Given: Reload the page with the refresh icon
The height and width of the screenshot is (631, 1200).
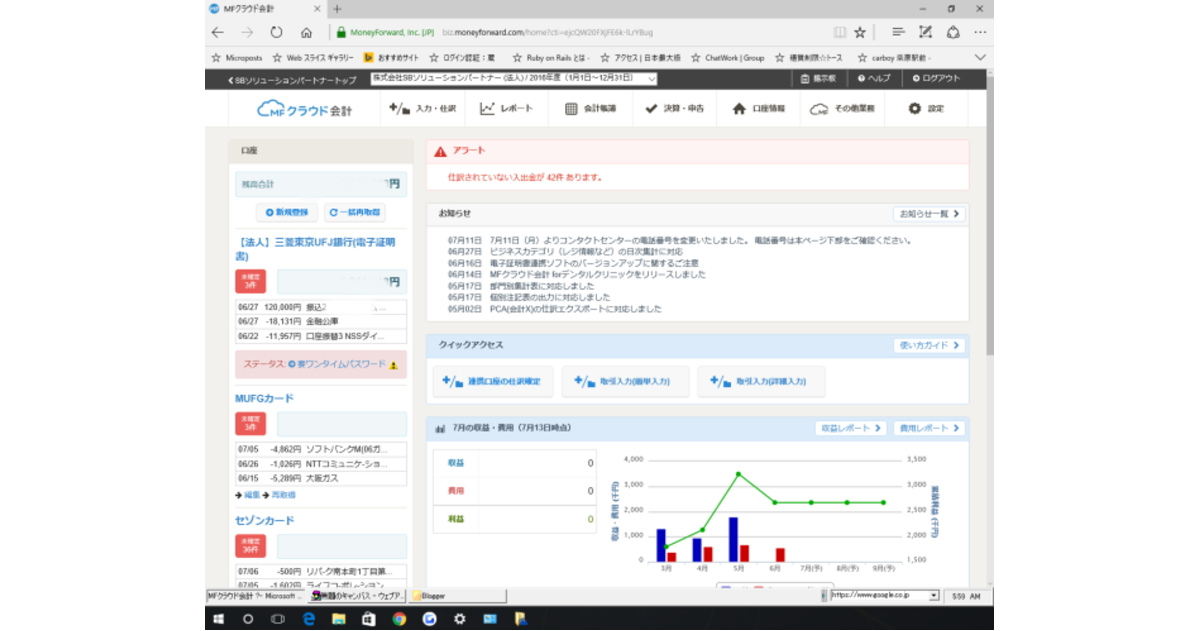Looking at the screenshot, I should (x=276, y=32).
